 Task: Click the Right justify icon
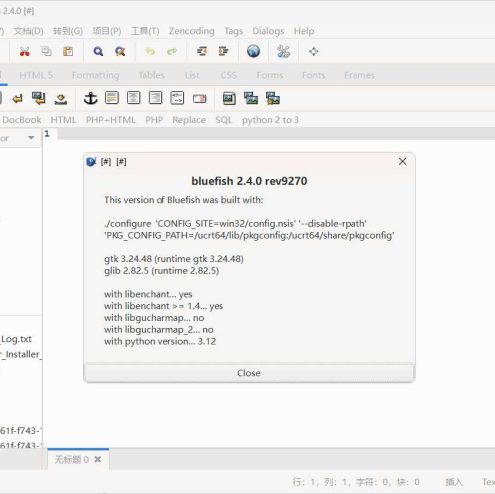click(155, 98)
